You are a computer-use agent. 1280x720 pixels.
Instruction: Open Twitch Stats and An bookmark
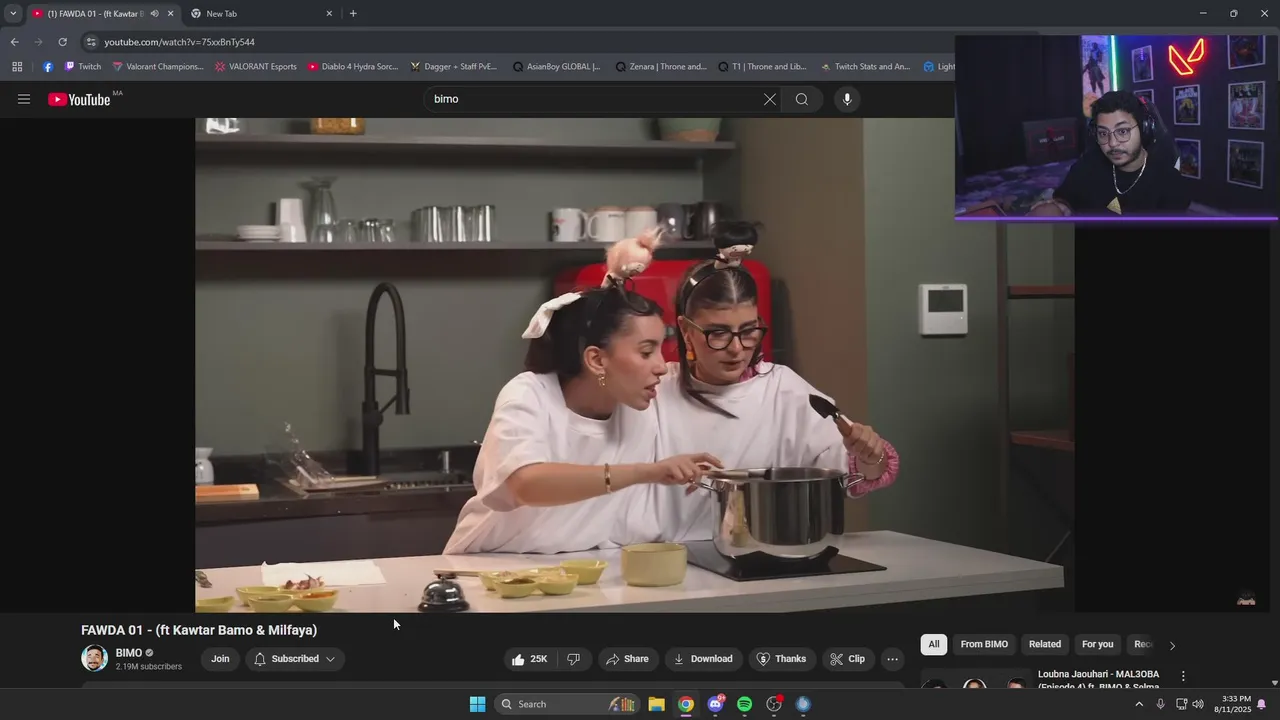(x=865, y=67)
